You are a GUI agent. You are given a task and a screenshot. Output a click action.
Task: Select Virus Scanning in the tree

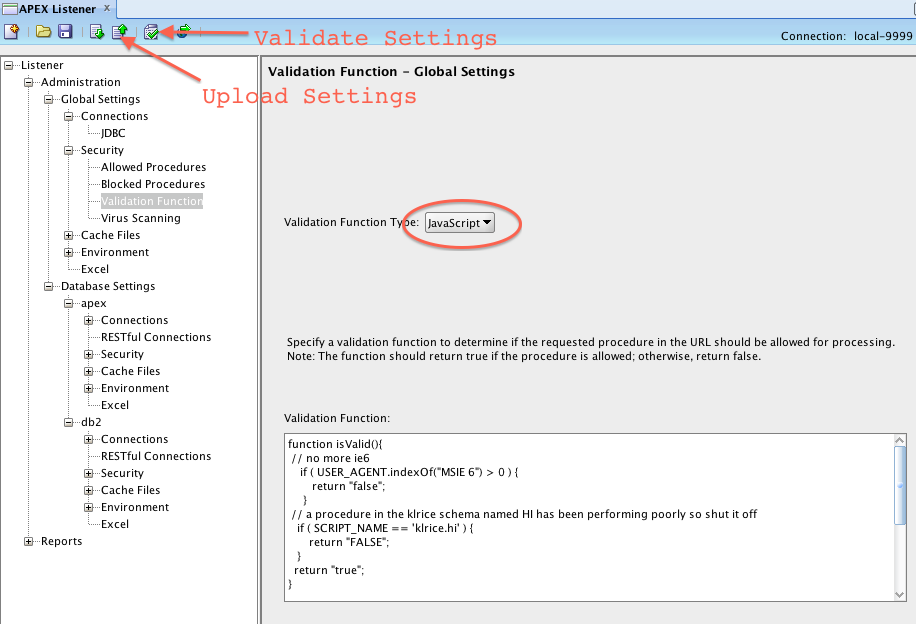click(140, 218)
